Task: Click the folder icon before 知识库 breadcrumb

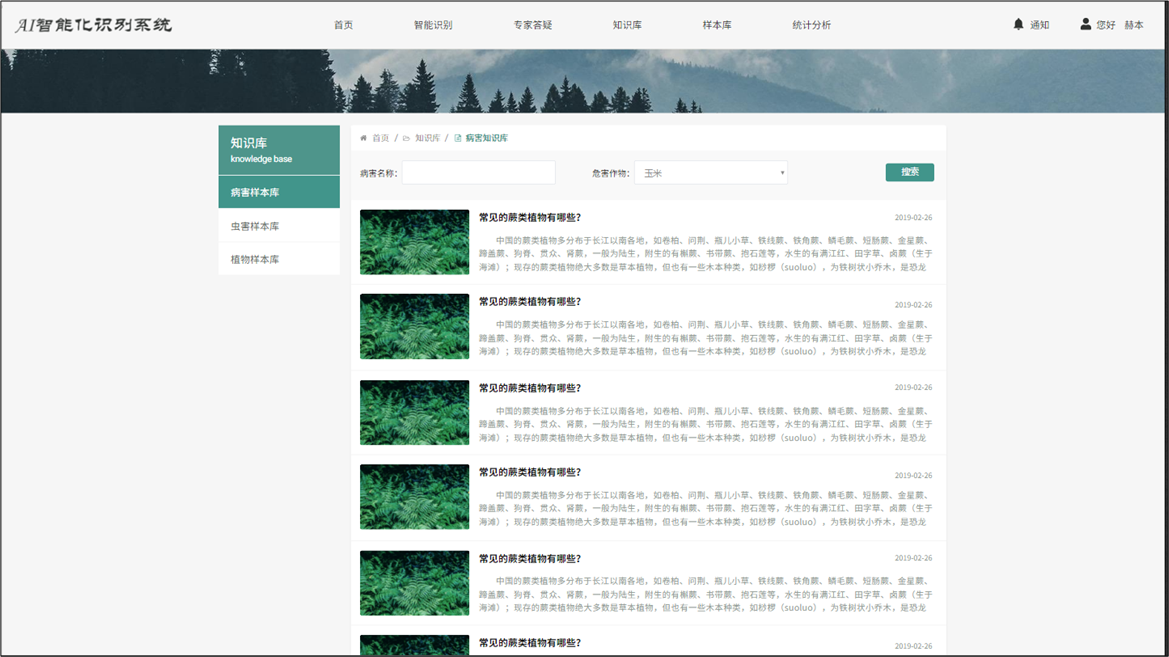Action: click(406, 138)
